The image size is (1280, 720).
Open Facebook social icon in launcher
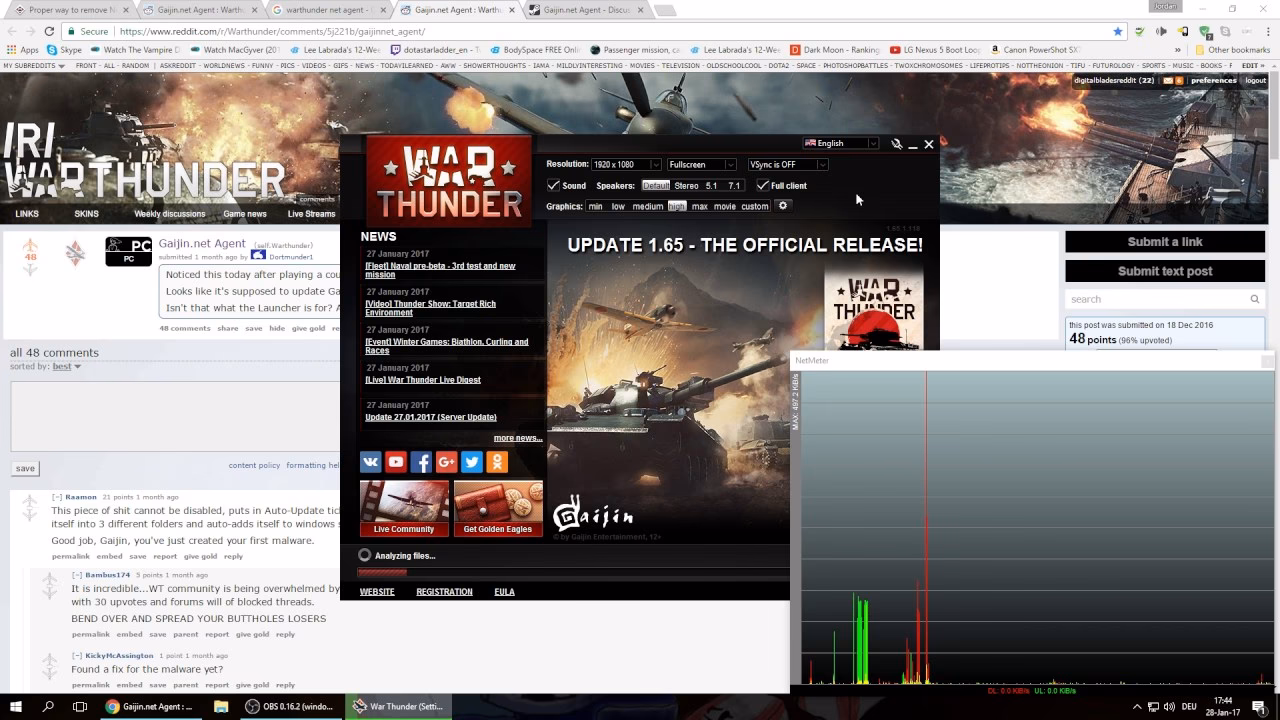click(x=421, y=461)
